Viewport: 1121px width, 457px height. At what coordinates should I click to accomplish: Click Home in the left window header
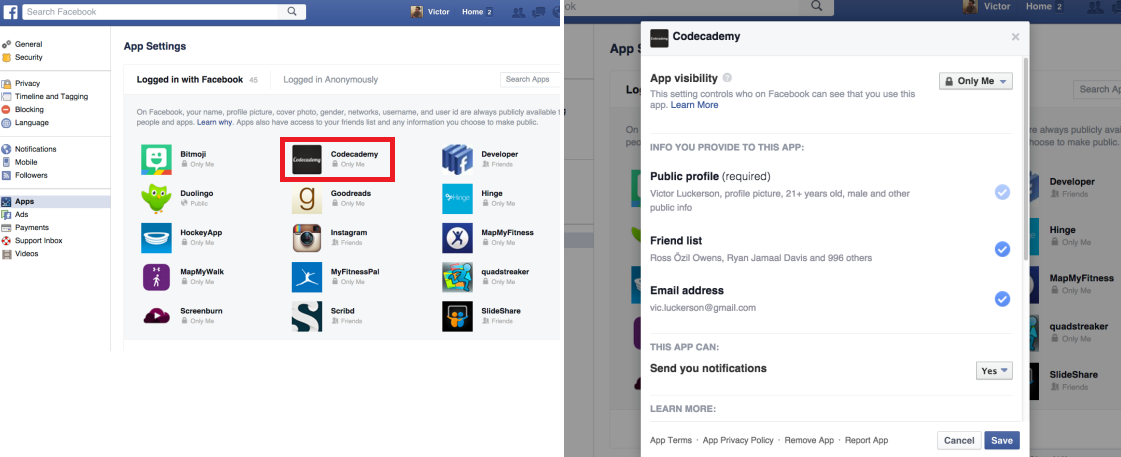[473, 11]
